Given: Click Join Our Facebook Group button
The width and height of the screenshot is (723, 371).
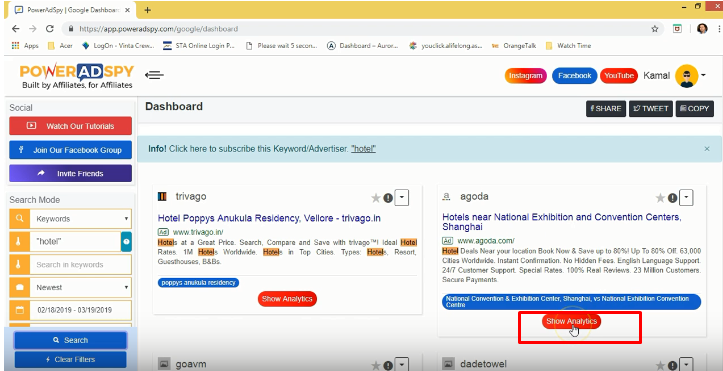Looking at the screenshot, I should 70,150.
